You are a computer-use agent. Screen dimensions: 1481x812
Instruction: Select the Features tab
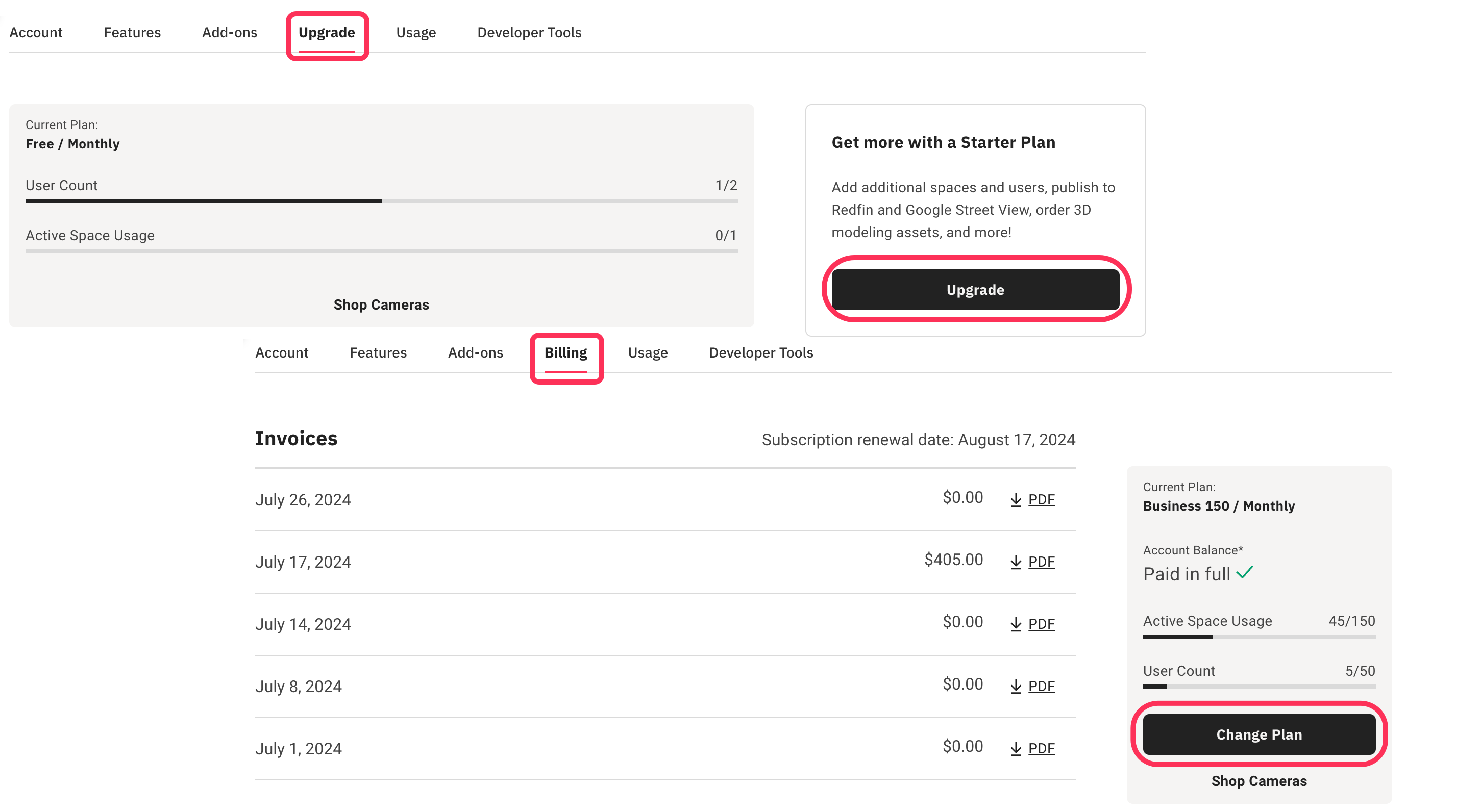(132, 33)
